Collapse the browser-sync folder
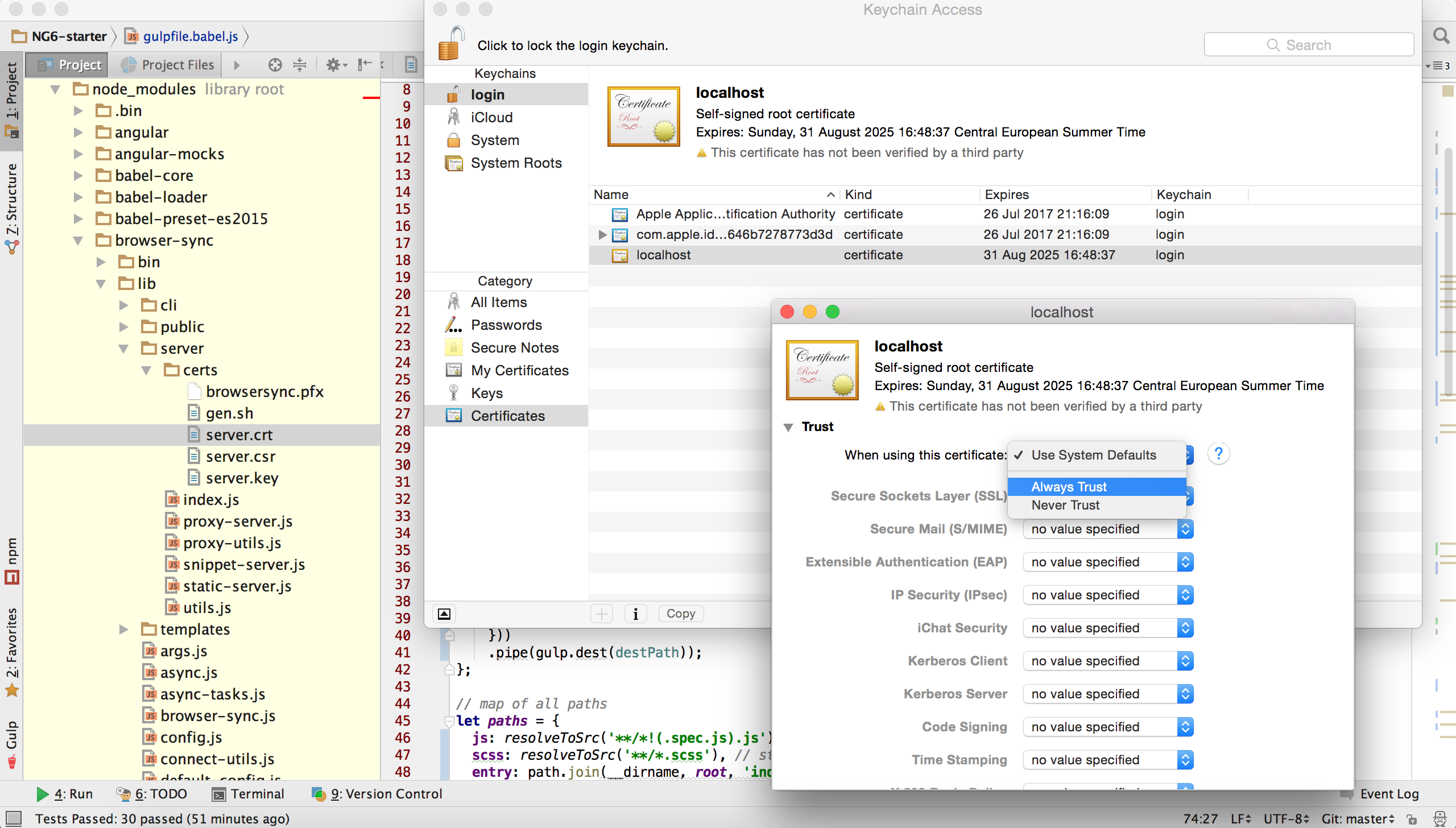1456x828 pixels. tap(78, 241)
